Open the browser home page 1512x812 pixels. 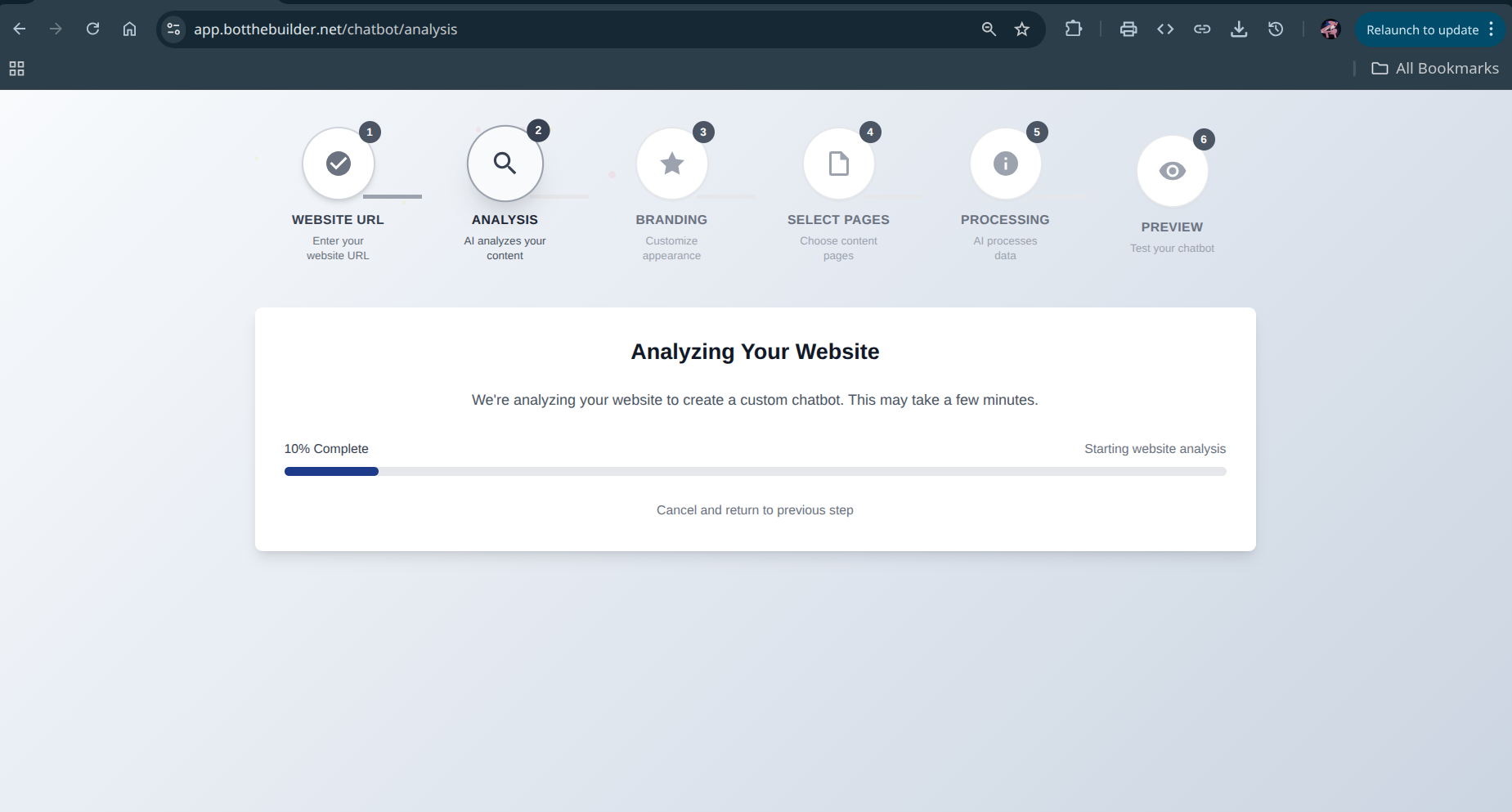pos(129,29)
